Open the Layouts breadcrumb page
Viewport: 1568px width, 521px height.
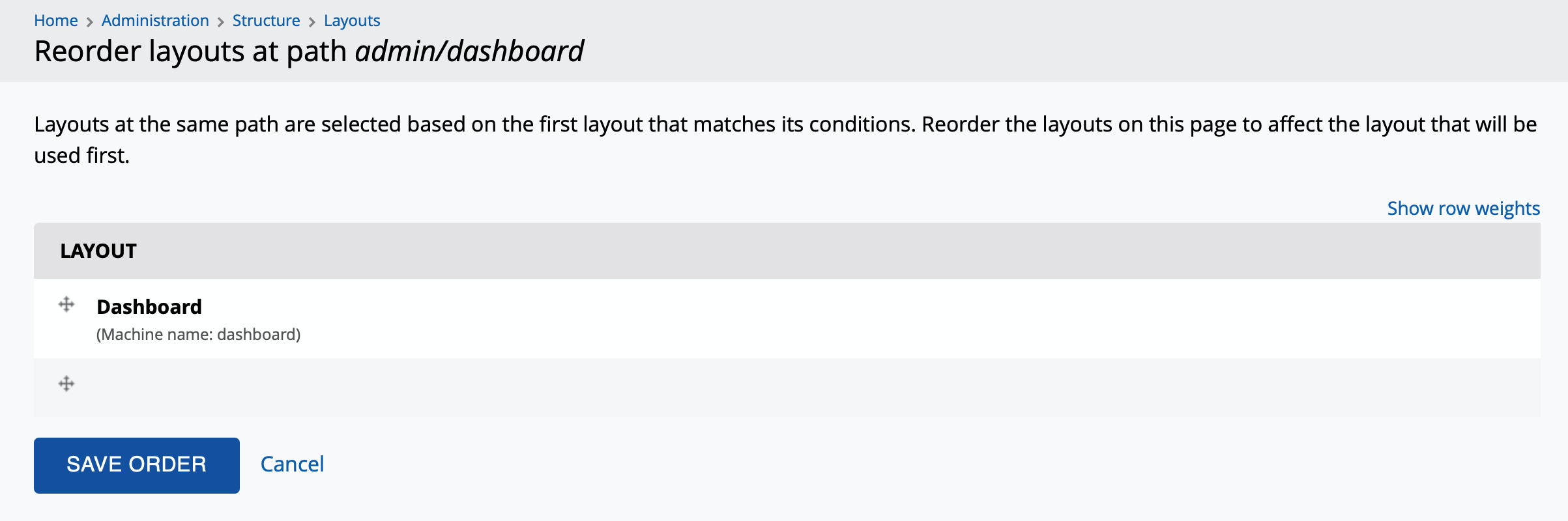[351, 20]
